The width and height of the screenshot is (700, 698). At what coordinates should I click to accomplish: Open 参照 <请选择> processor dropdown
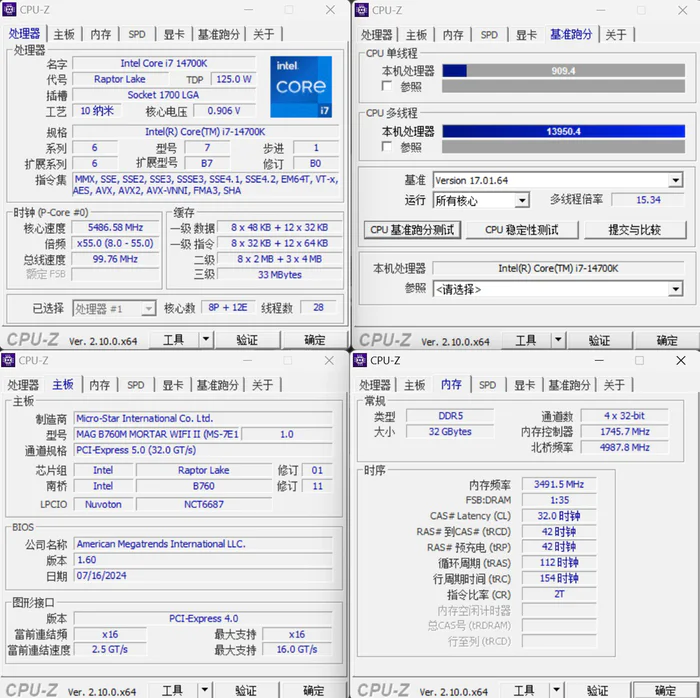pos(675,289)
